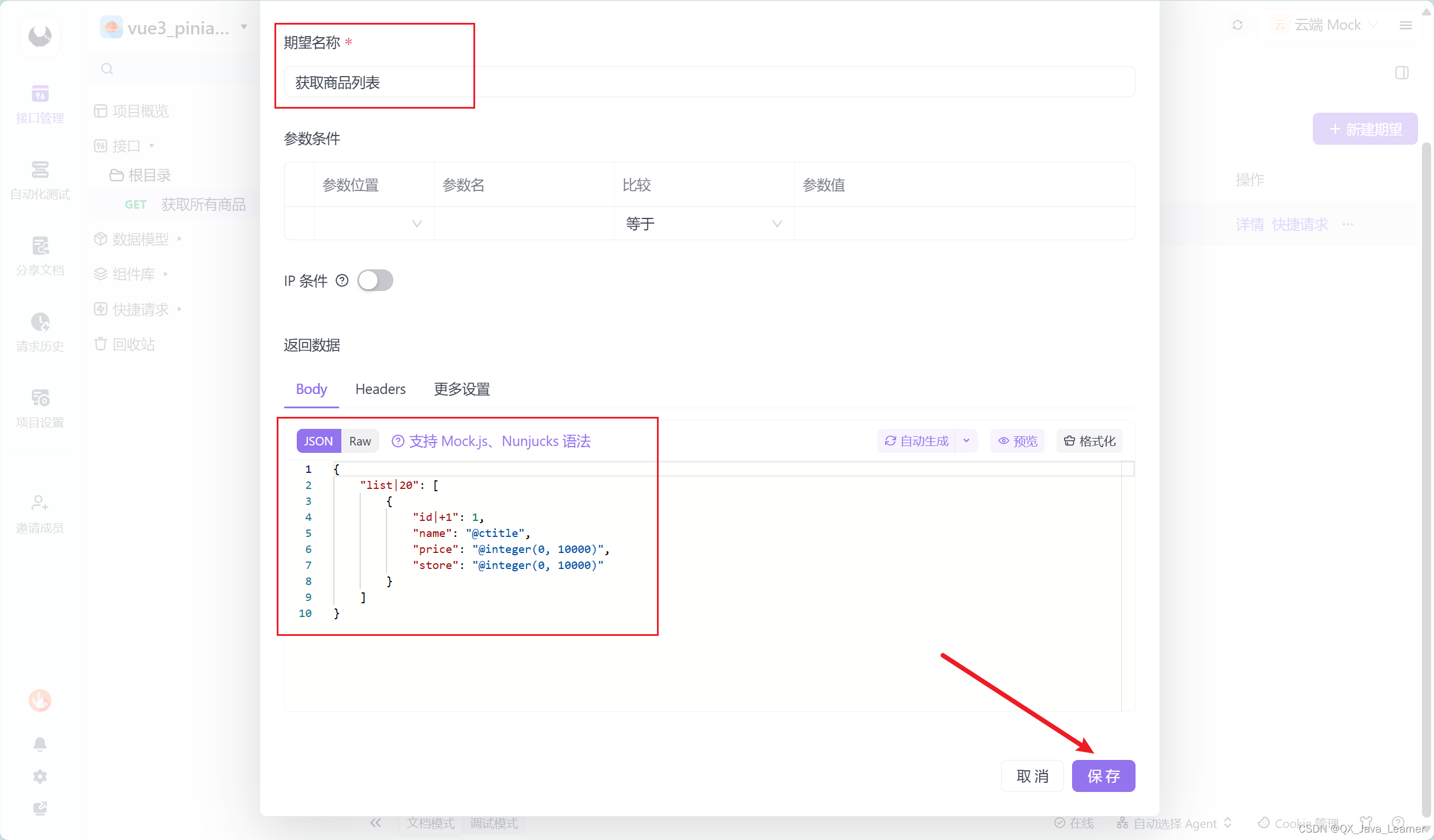Click the 保存 save button

[1103, 776]
